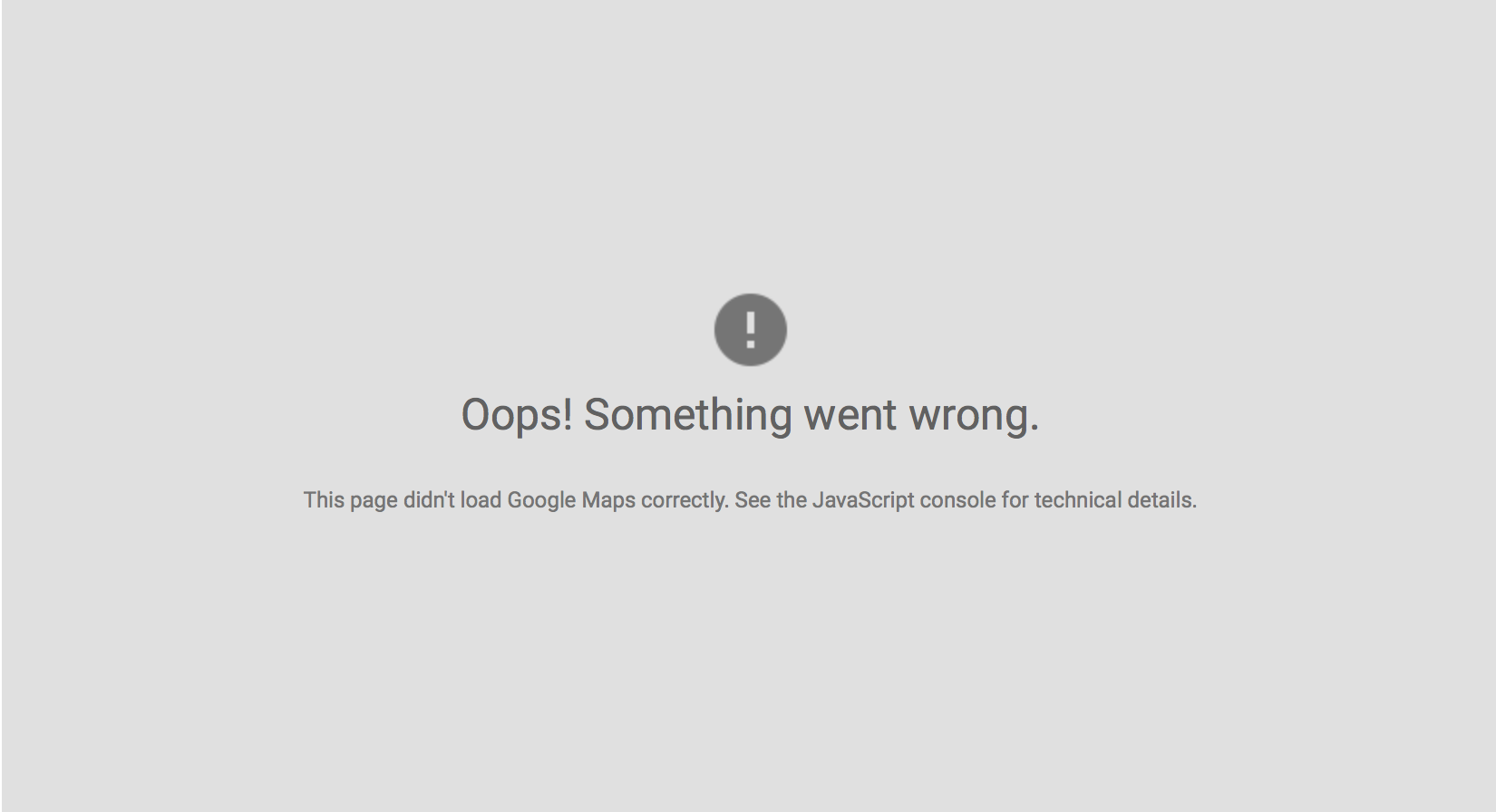Click the word "correctly." in the message

[x=685, y=501]
